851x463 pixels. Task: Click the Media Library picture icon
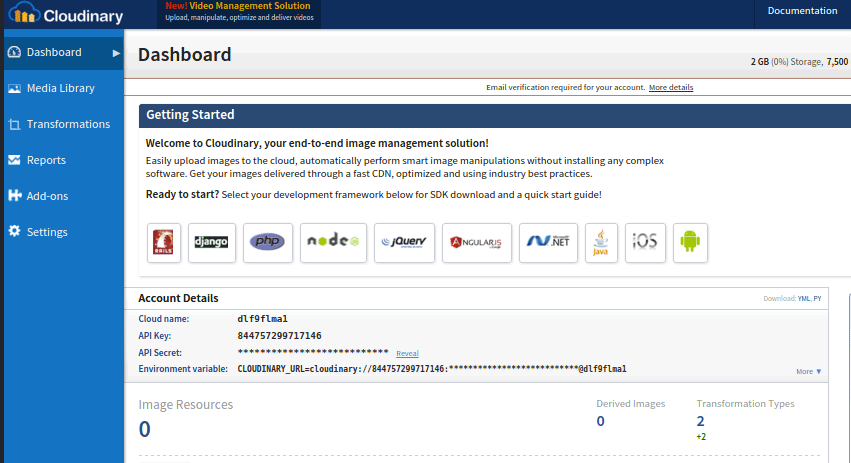pos(15,88)
